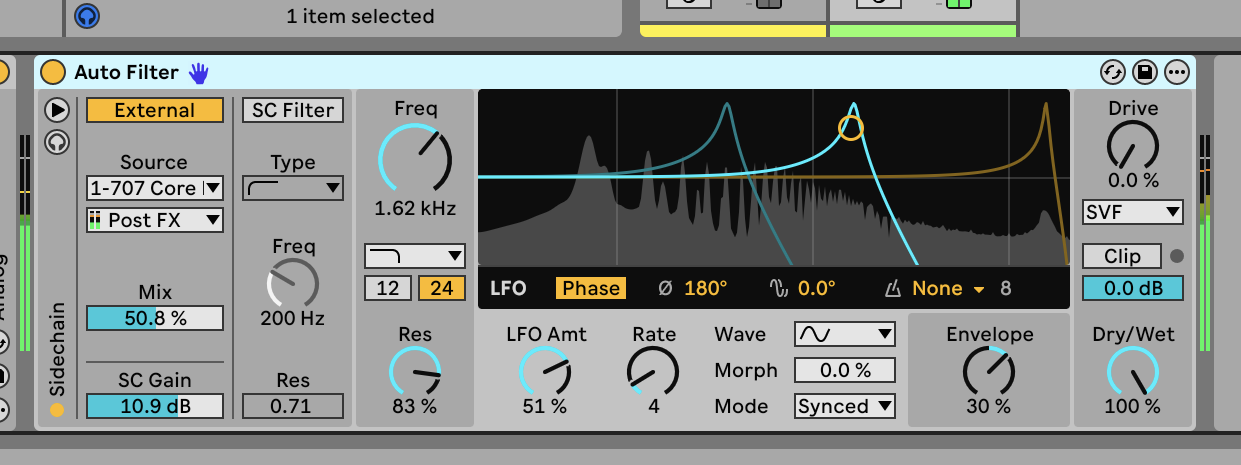
Task: Toggle the LFO Phase mode button
Action: [591, 288]
